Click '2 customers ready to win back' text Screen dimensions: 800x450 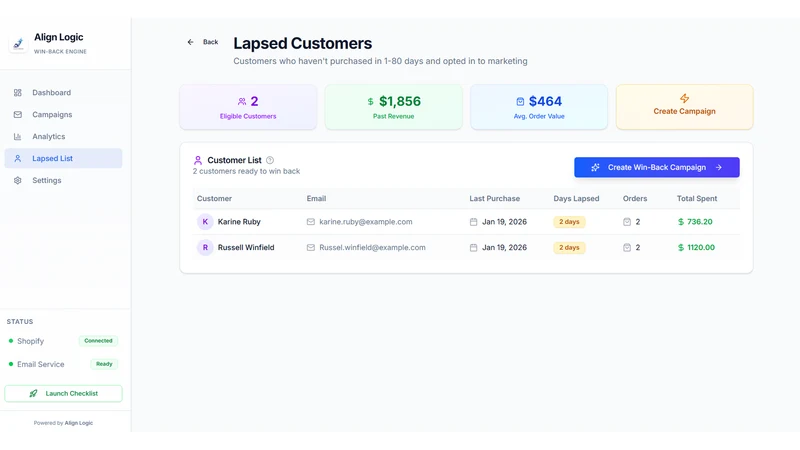click(x=246, y=171)
